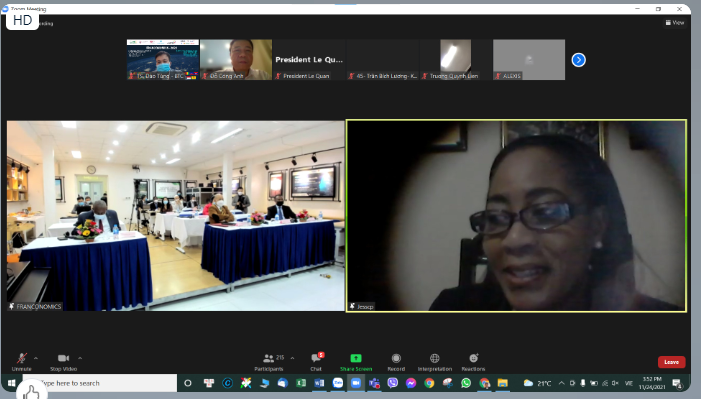The height and width of the screenshot is (399, 701).
Task: Open the Excel taskbar icon
Action: pyautogui.click(x=301, y=383)
